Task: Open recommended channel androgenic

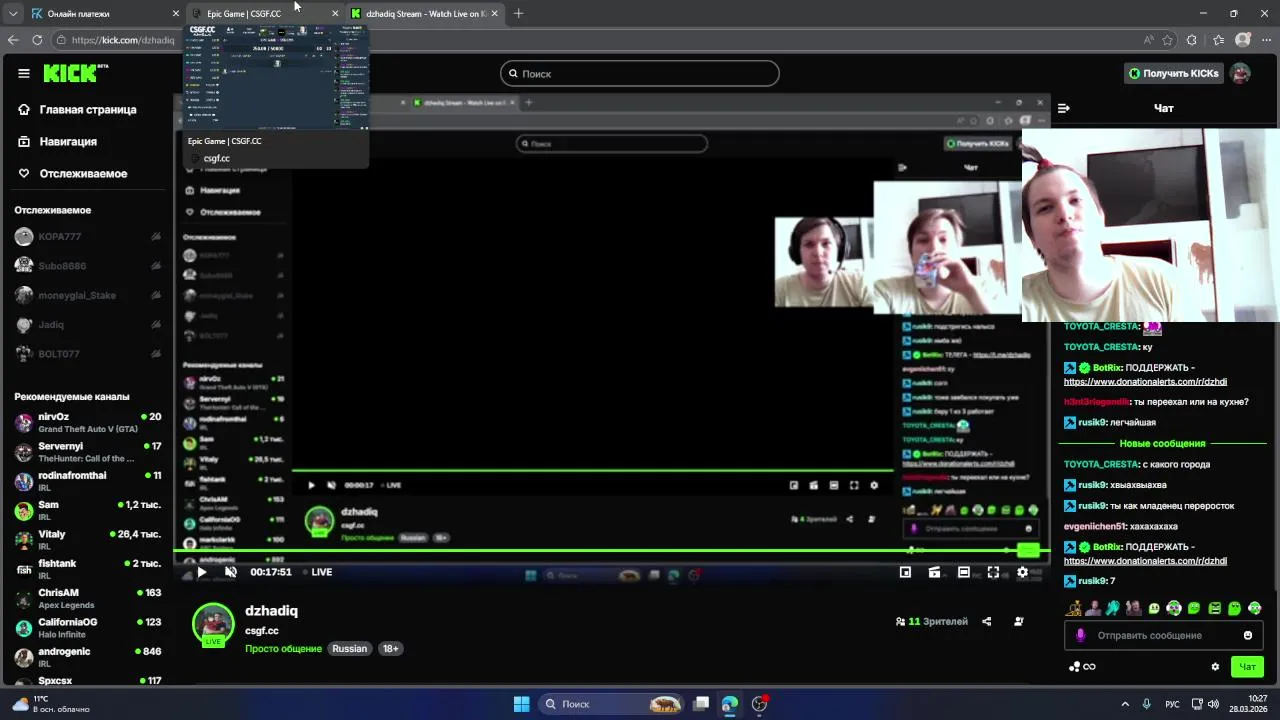Action: [x=88, y=657]
